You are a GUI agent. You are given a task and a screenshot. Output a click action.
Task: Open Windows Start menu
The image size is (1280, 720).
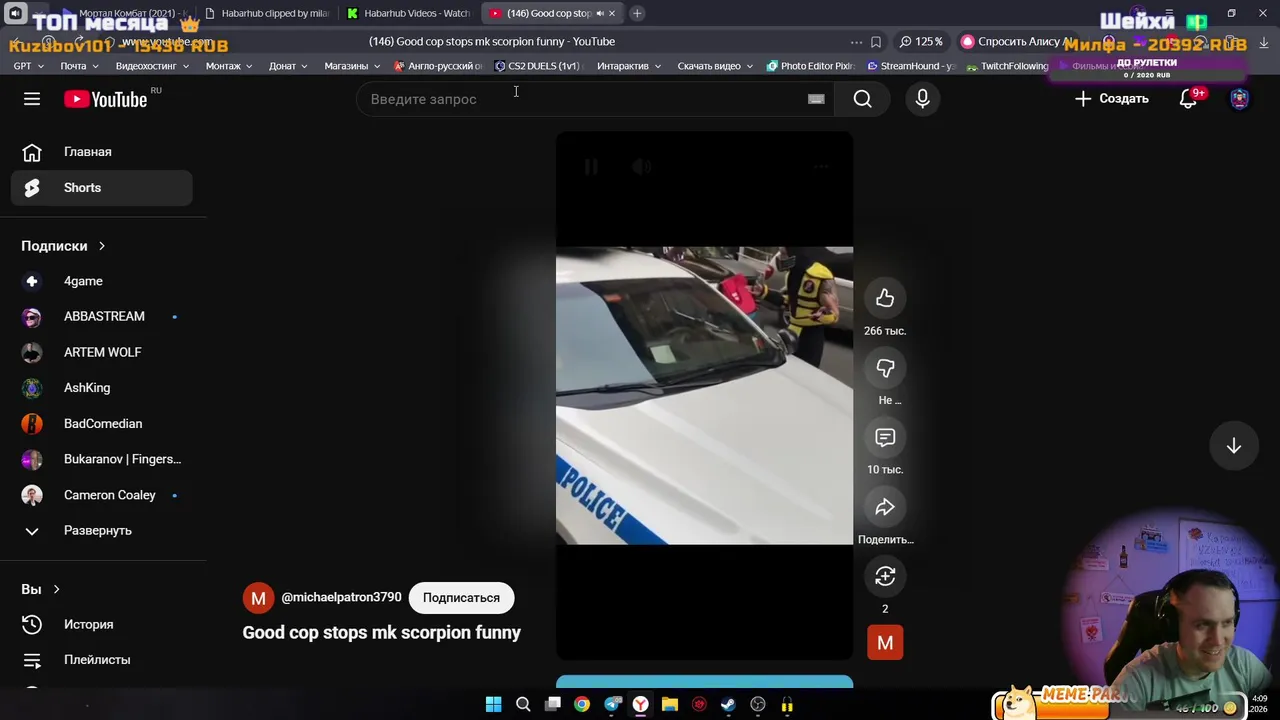coord(493,705)
